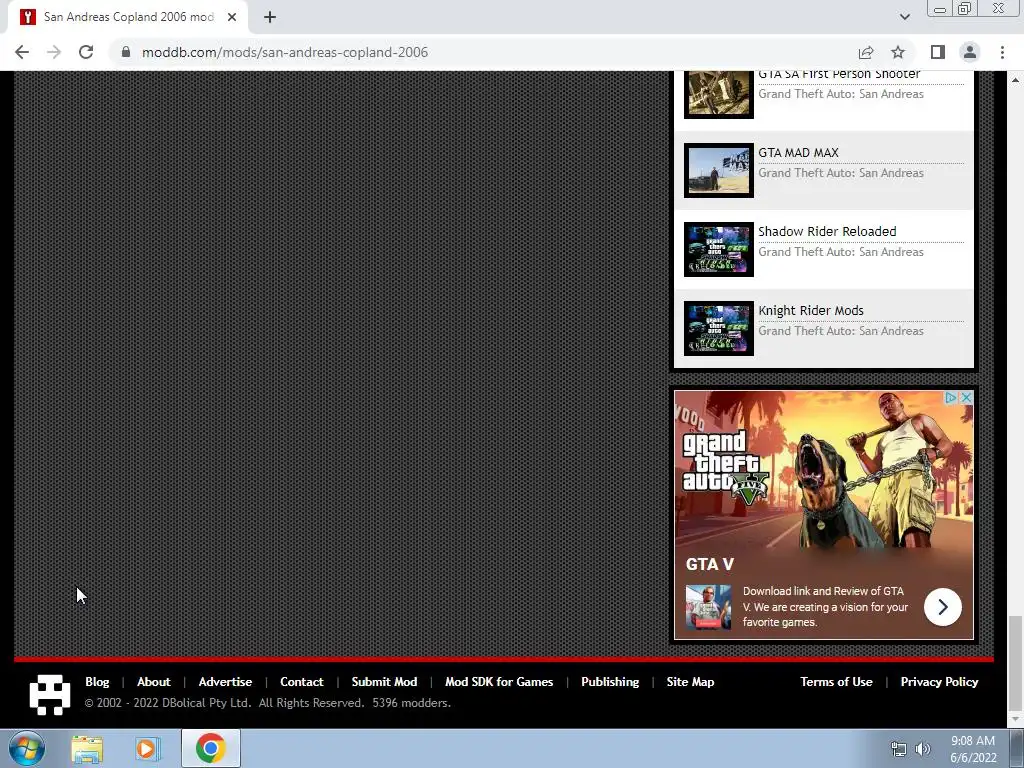Click the small GTA V cover image in the ad

pos(708,607)
